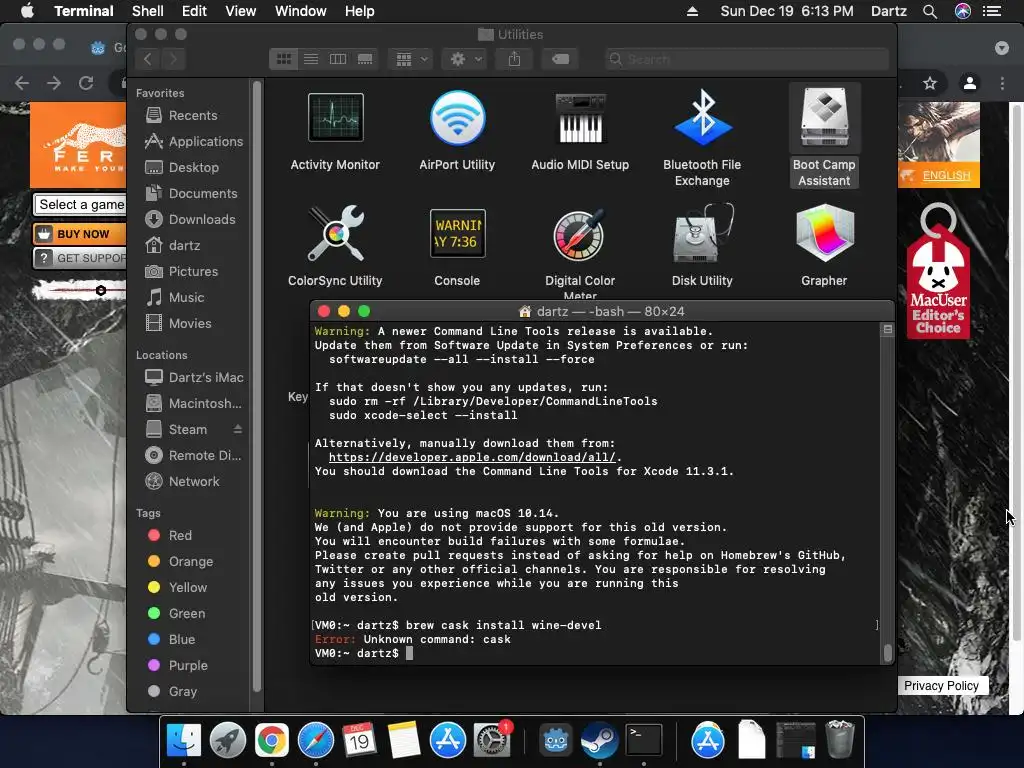Select Applications in Finder sidebar
The image size is (1024, 768).
click(x=195, y=141)
